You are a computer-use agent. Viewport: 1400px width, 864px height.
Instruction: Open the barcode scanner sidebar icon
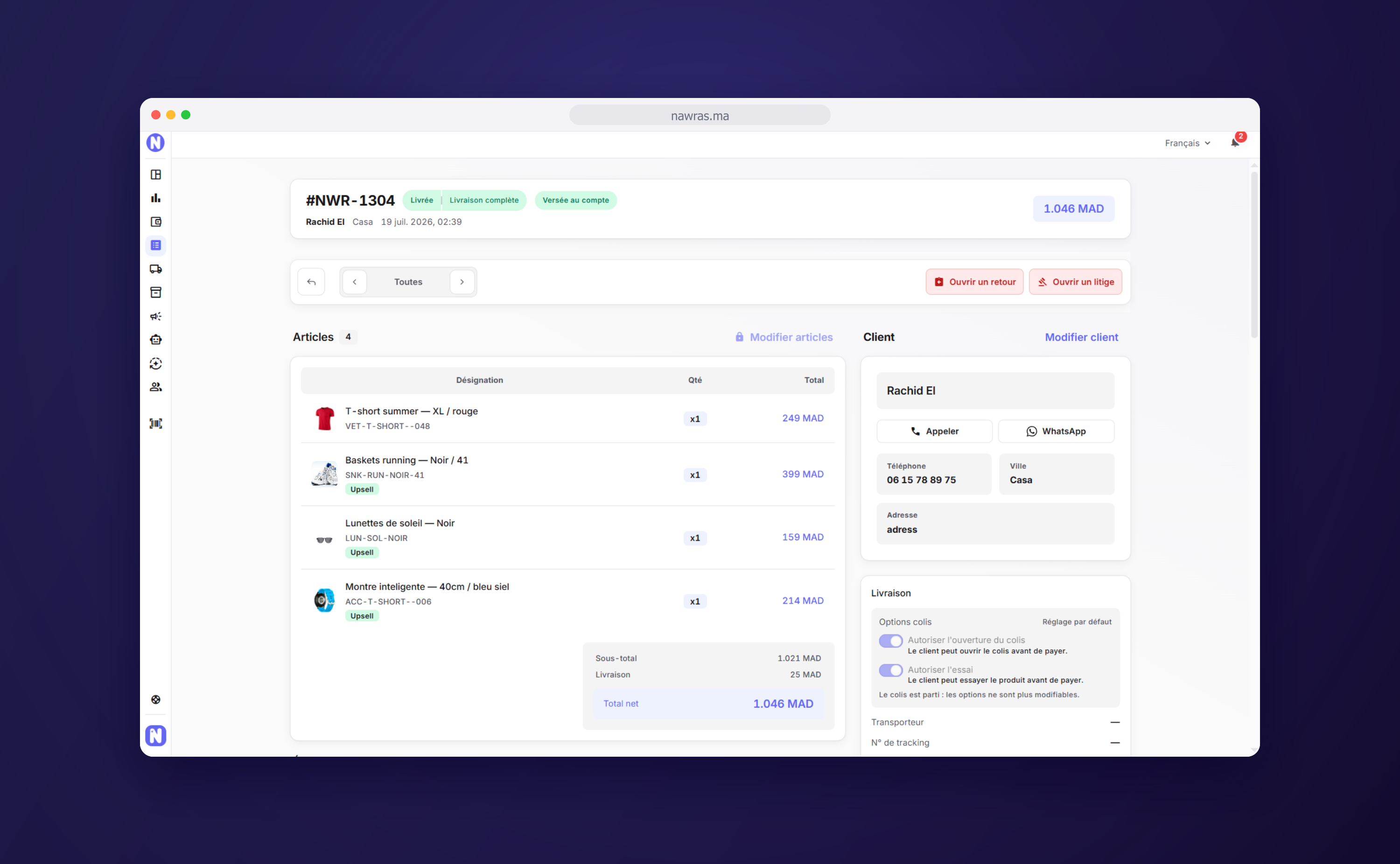(155, 424)
